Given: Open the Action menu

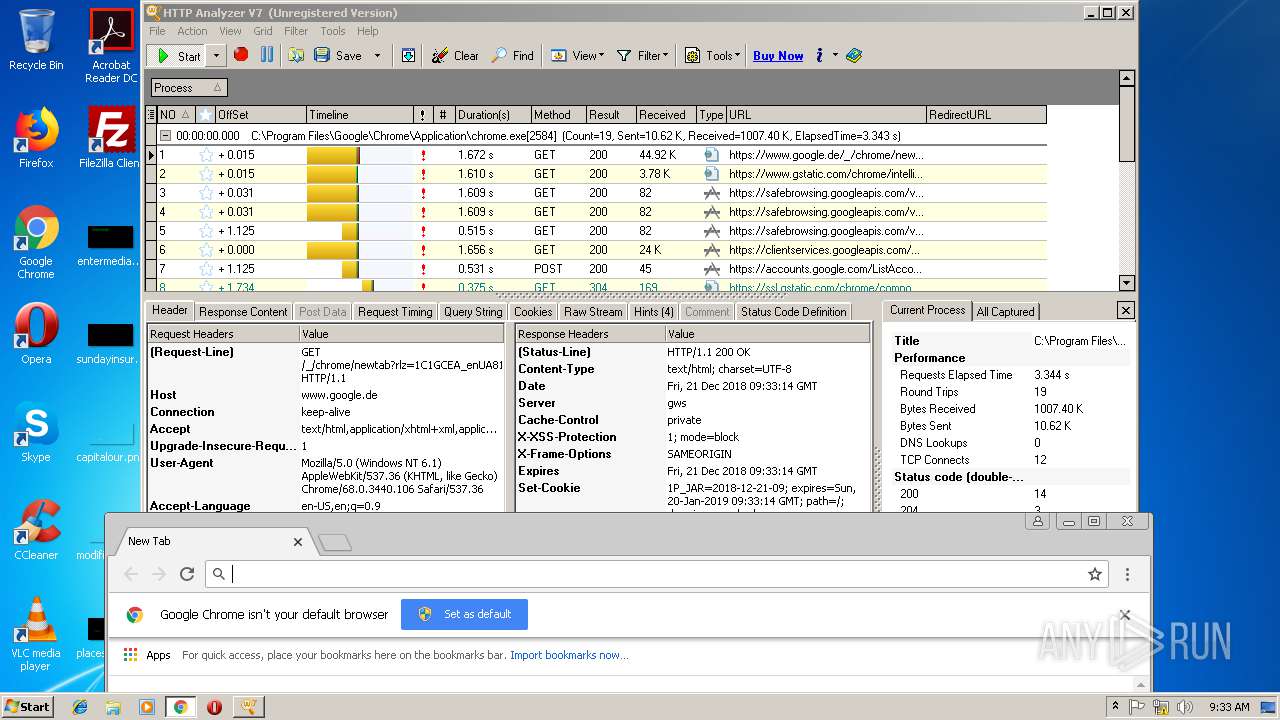Looking at the screenshot, I should tap(192, 31).
